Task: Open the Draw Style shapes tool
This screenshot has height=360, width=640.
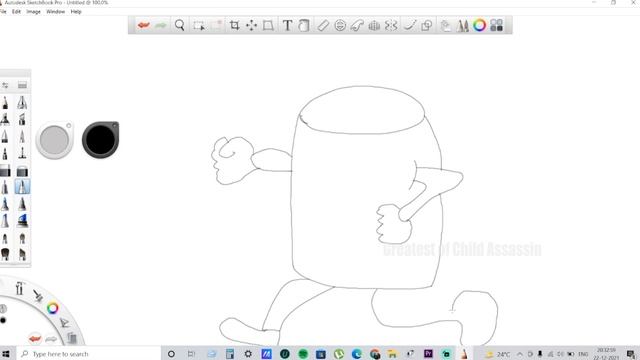Action: click(x=427, y=25)
